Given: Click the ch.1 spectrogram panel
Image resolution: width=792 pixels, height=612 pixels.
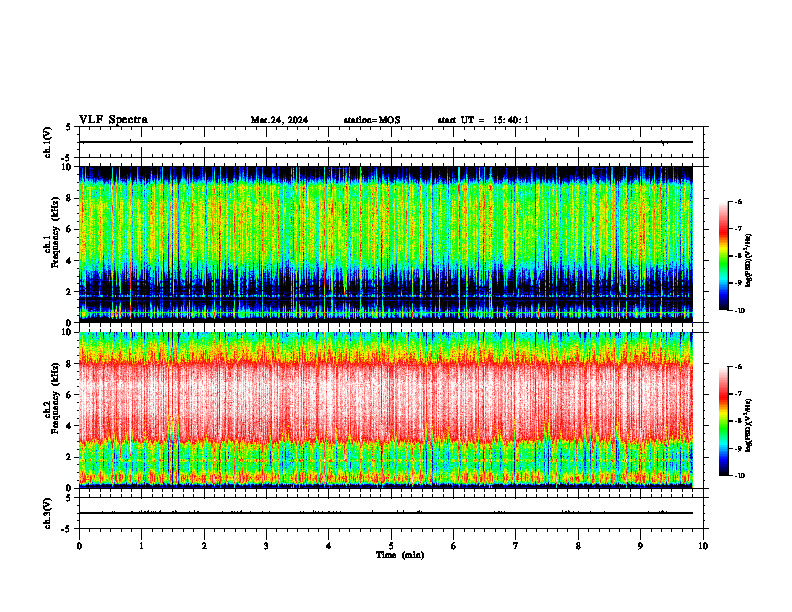Looking at the screenshot, I should [386, 244].
